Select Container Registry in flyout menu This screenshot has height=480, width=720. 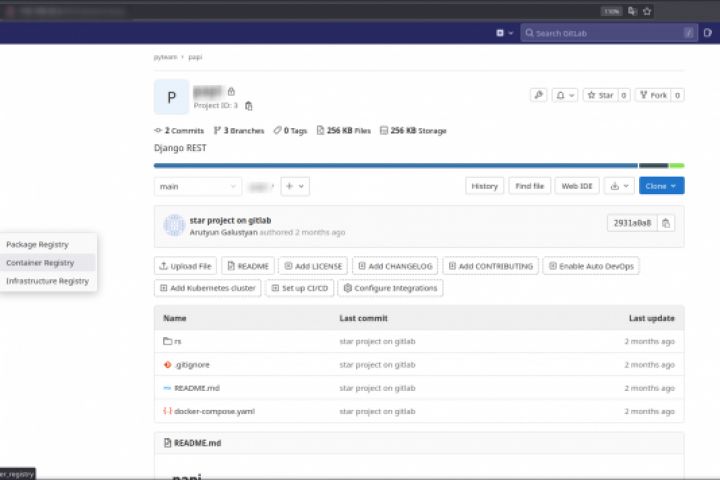[x=48, y=263]
